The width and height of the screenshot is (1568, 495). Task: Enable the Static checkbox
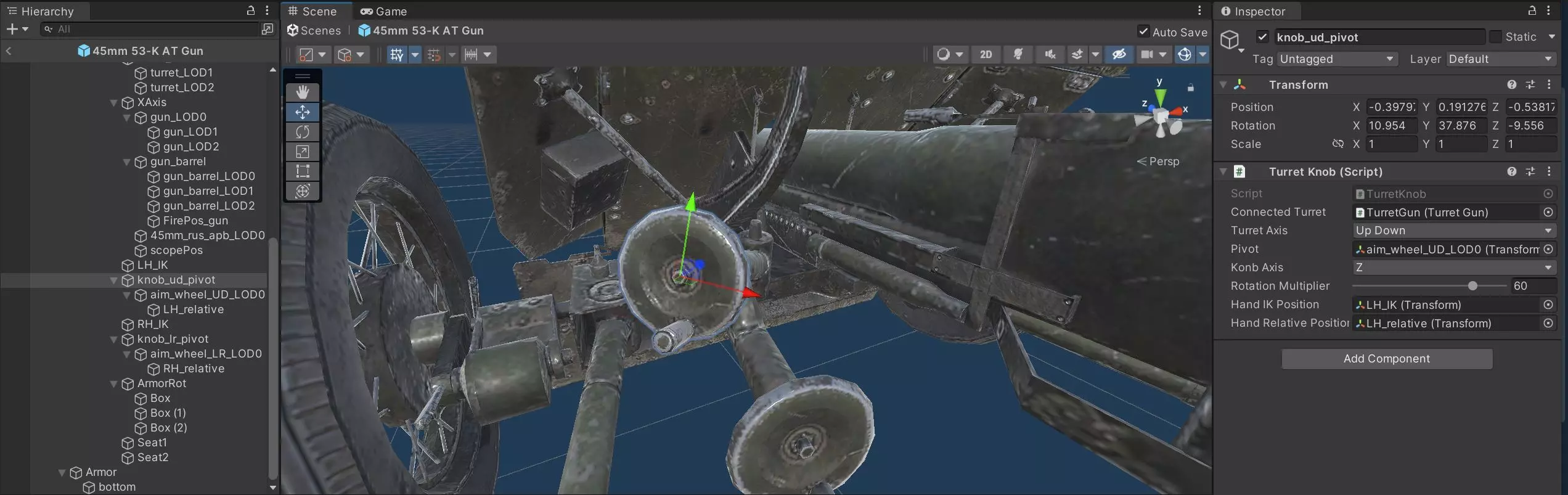coord(1495,37)
